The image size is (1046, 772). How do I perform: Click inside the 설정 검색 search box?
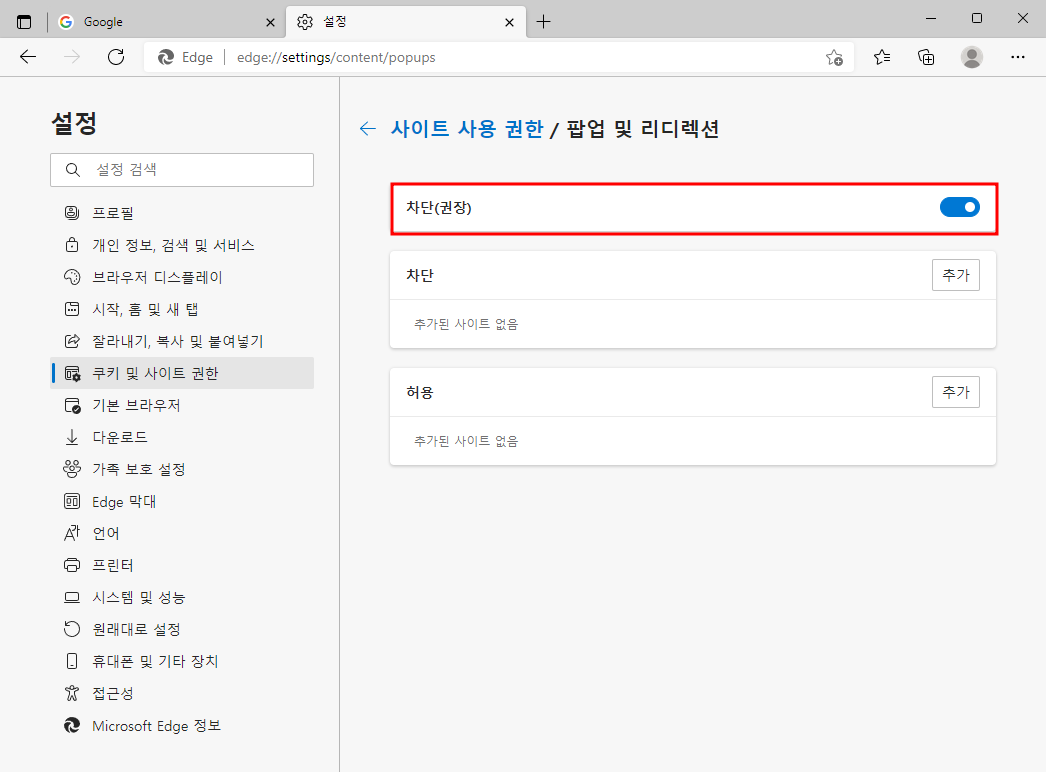(x=181, y=169)
